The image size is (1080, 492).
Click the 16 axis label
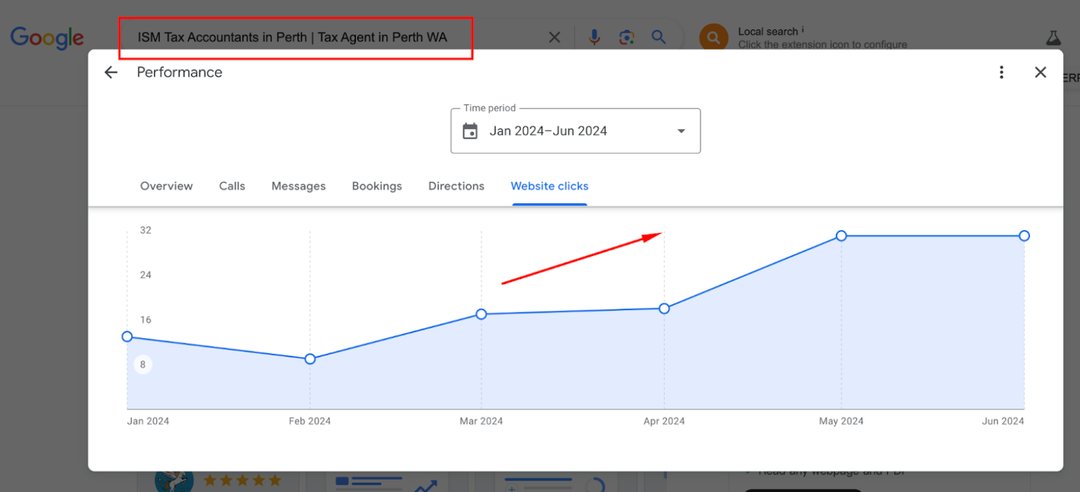[145, 320]
